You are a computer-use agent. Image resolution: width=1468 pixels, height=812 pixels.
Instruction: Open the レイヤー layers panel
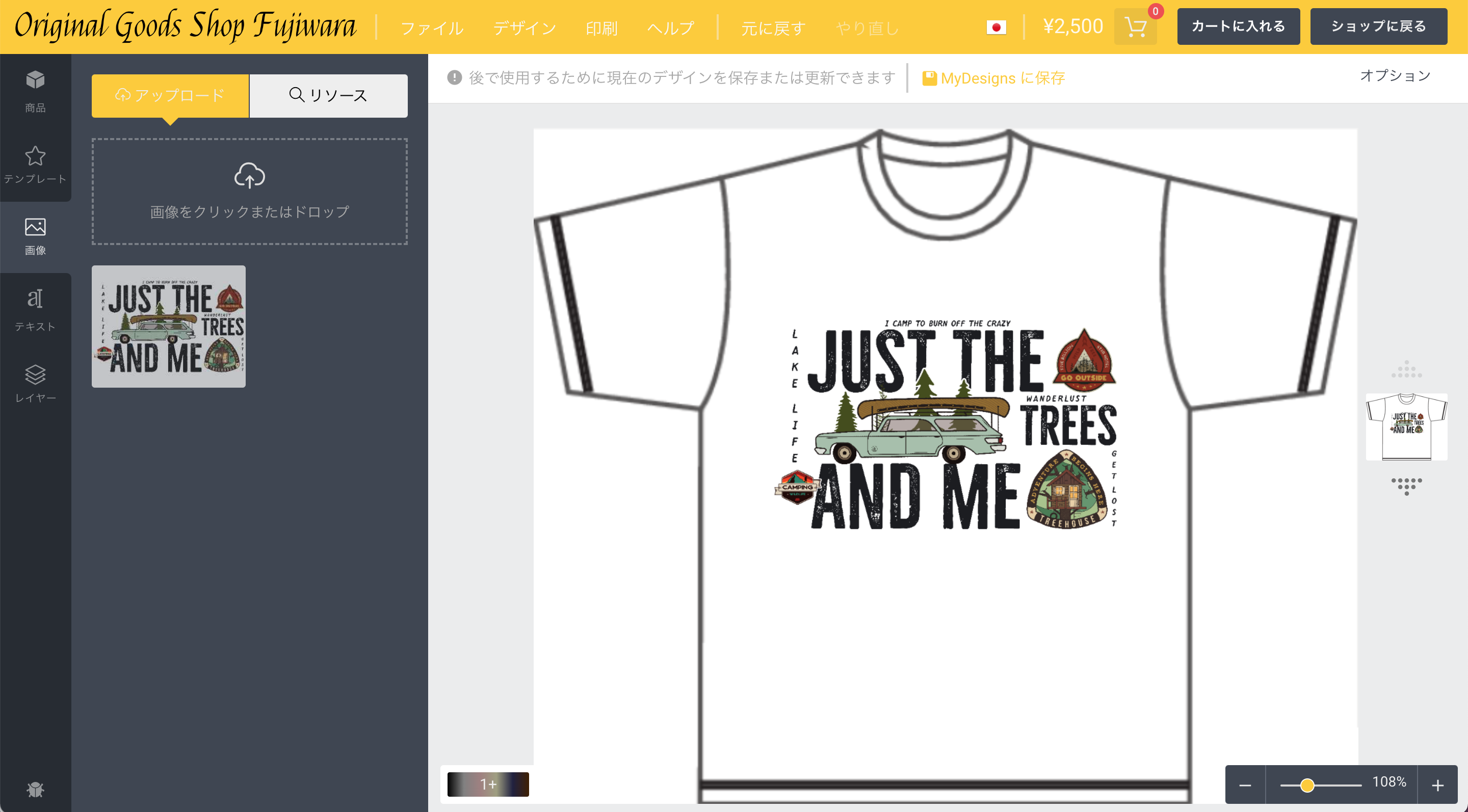point(35,383)
